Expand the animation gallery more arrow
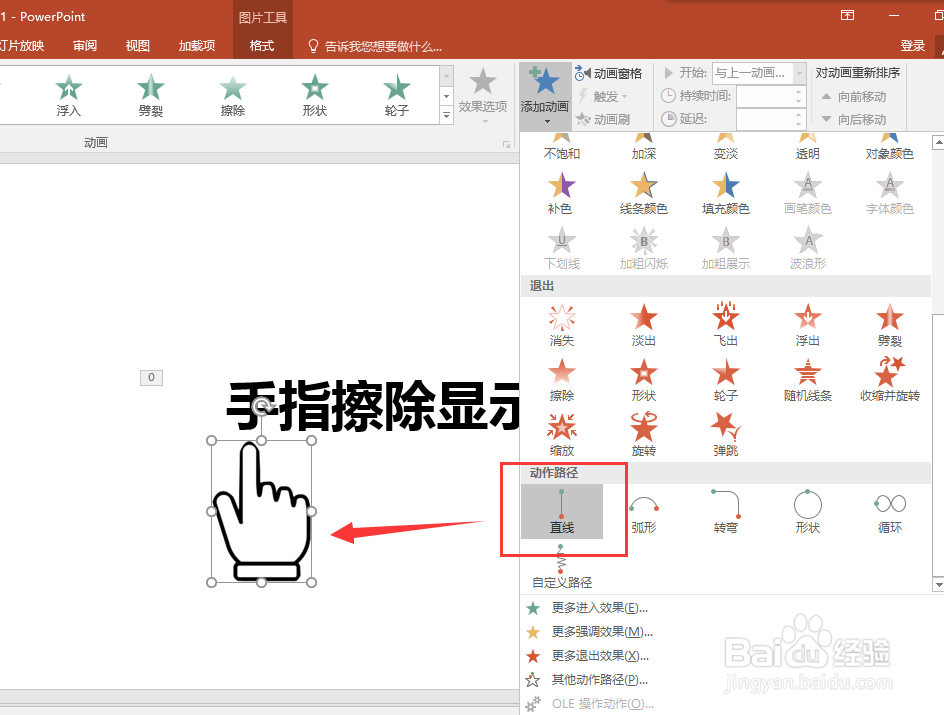The image size is (944, 715). tap(446, 114)
